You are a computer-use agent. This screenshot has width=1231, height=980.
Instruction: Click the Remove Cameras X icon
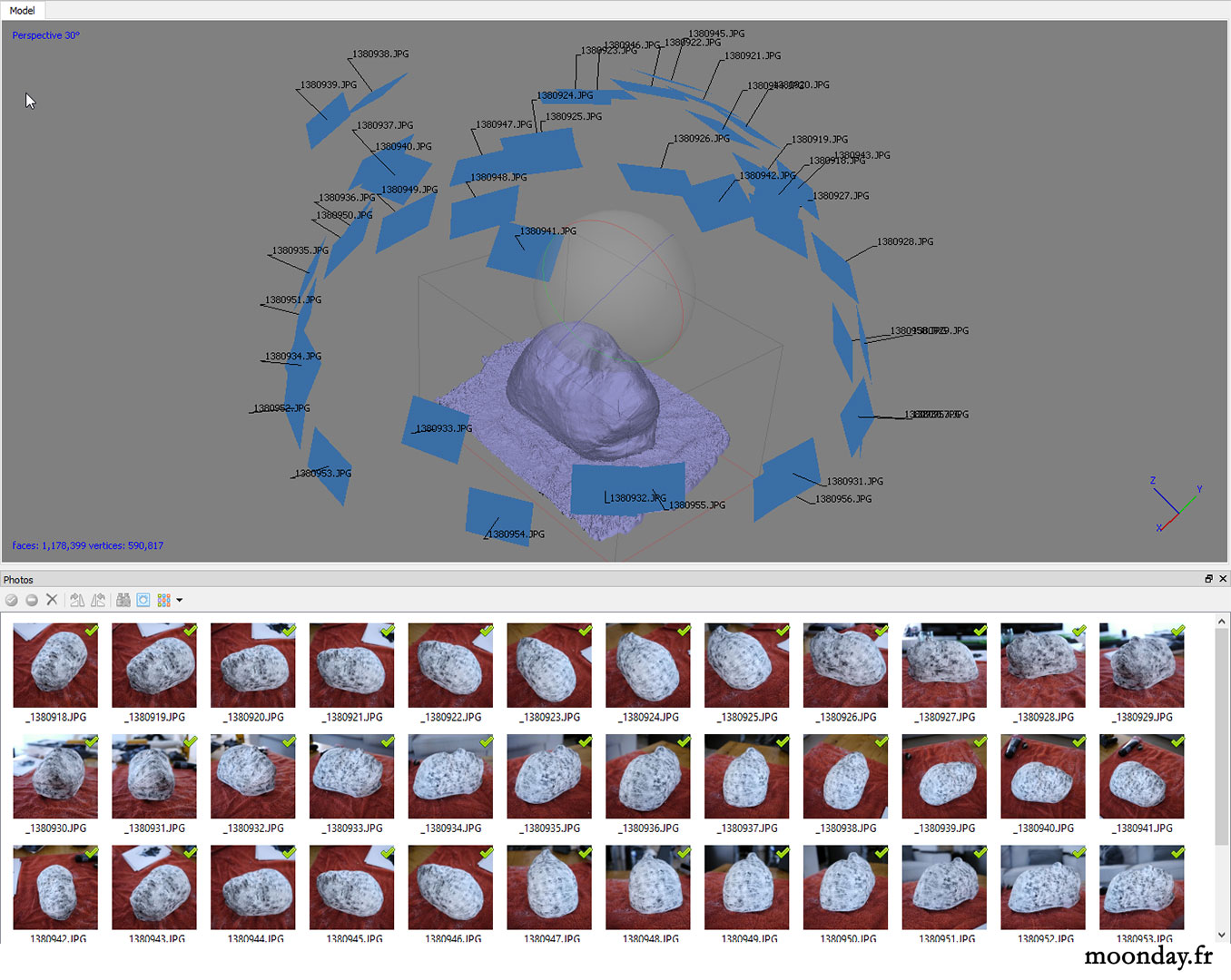(x=52, y=600)
